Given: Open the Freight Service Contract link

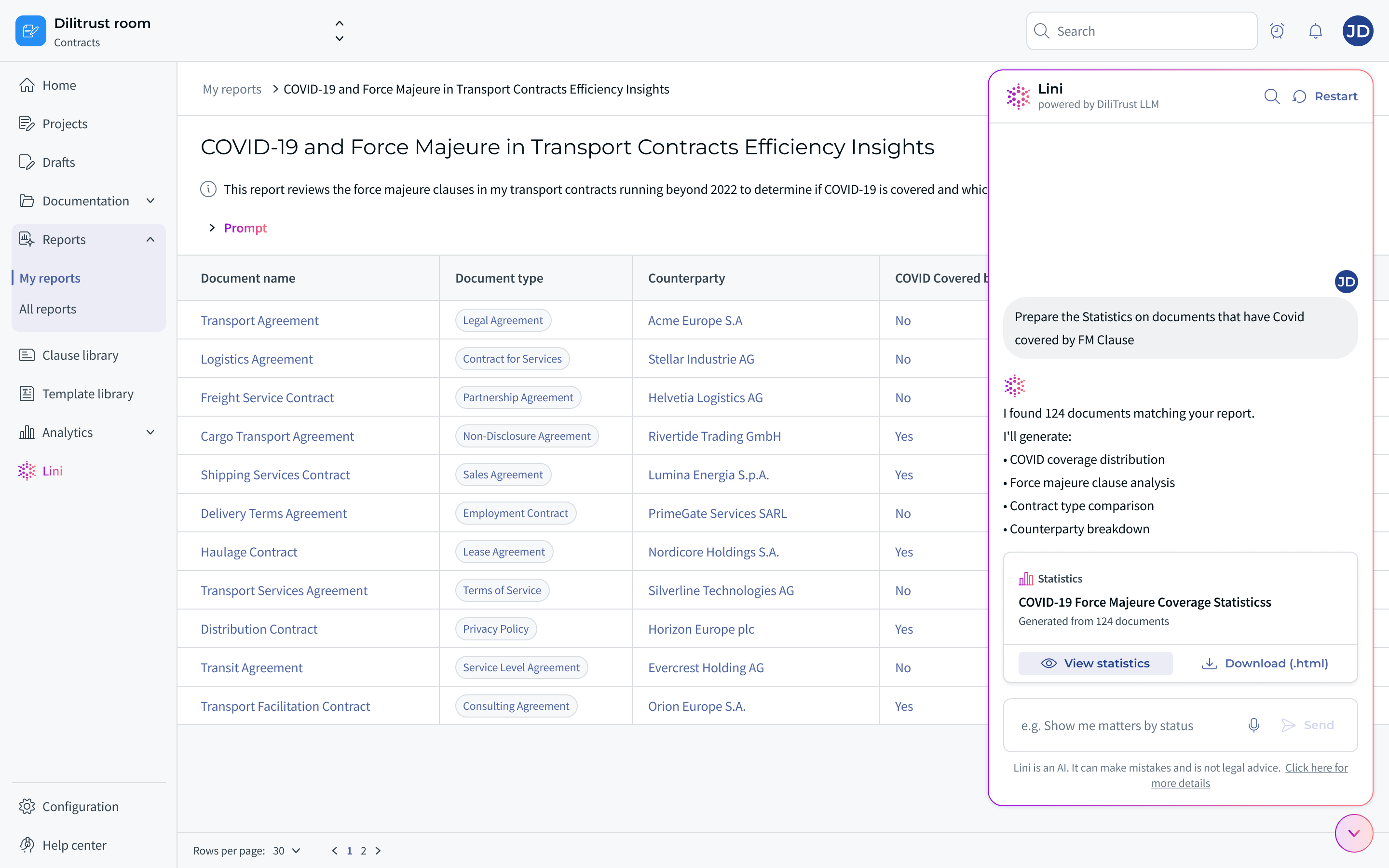Looking at the screenshot, I should (267, 397).
